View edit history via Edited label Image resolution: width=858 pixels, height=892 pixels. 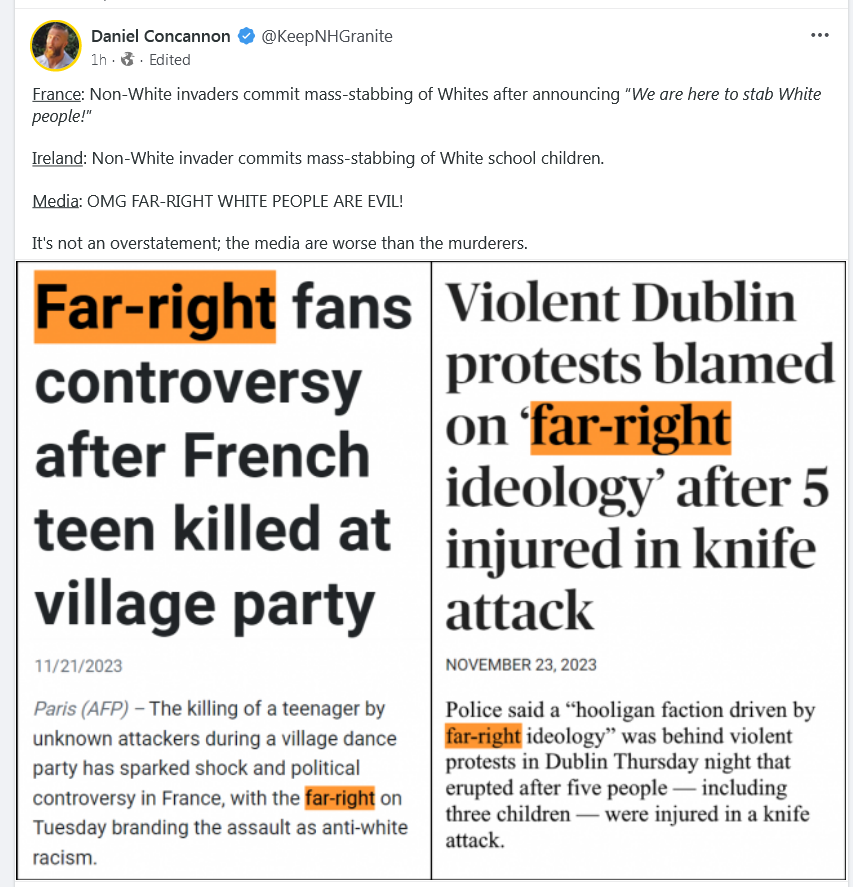[170, 60]
